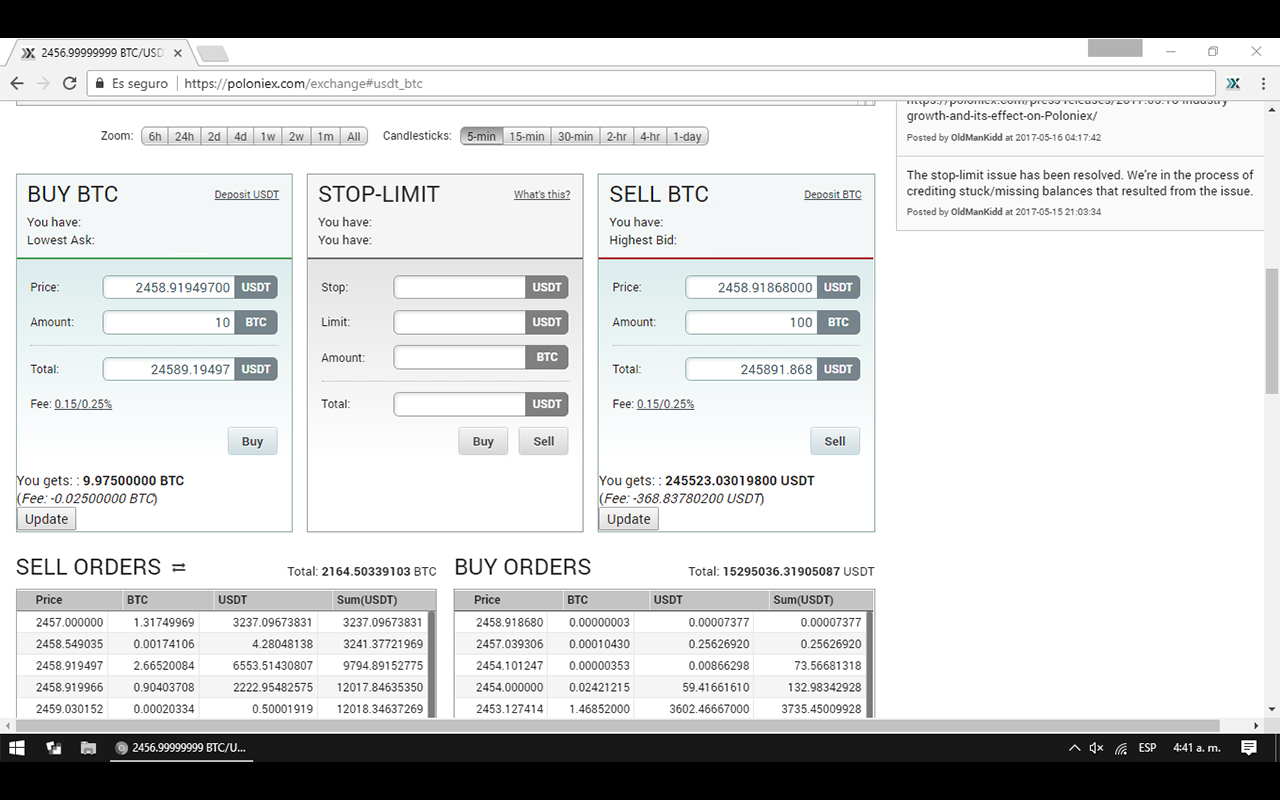Click the page vertical scrollbar thumb

coord(1272,331)
